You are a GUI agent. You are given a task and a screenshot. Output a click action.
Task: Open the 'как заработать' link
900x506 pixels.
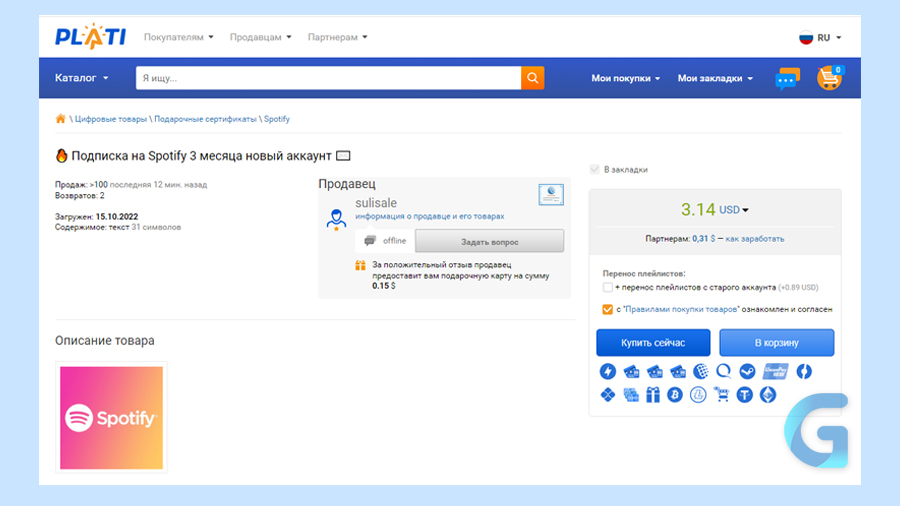(x=755, y=239)
